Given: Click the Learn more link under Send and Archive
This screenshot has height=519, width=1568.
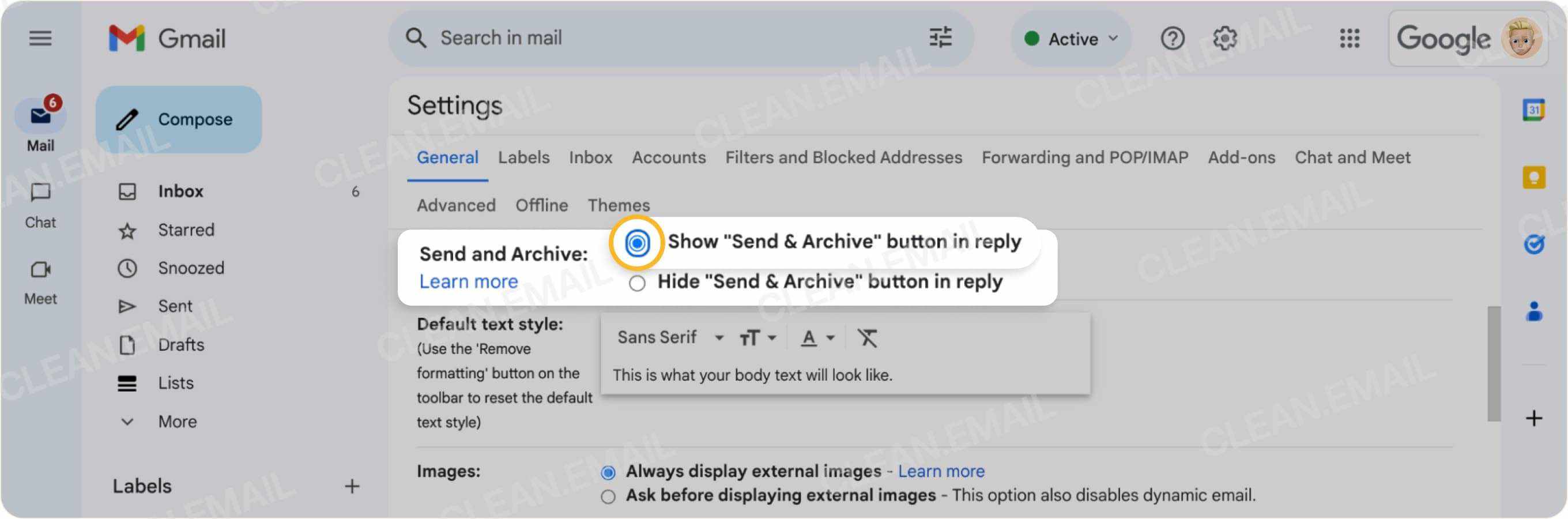Looking at the screenshot, I should tap(468, 281).
